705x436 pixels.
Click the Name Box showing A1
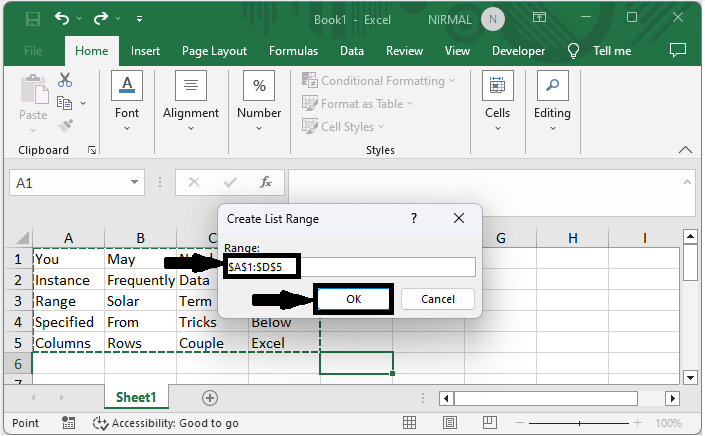pos(70,183)
